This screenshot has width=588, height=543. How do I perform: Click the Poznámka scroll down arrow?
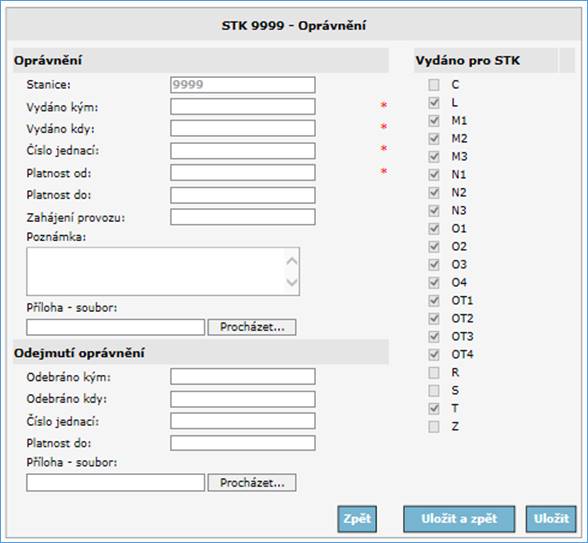coord(292,282)
